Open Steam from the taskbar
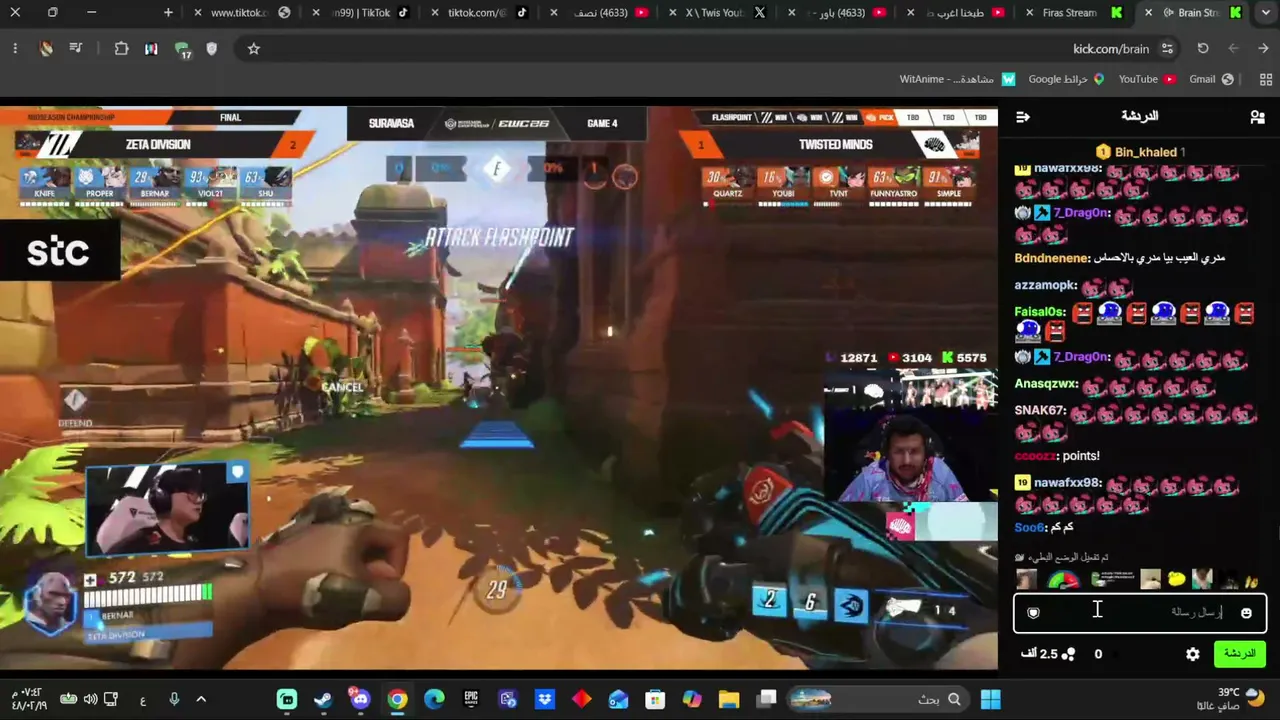This screenshot has width=1280, height=720. click(x=323, y=699)
